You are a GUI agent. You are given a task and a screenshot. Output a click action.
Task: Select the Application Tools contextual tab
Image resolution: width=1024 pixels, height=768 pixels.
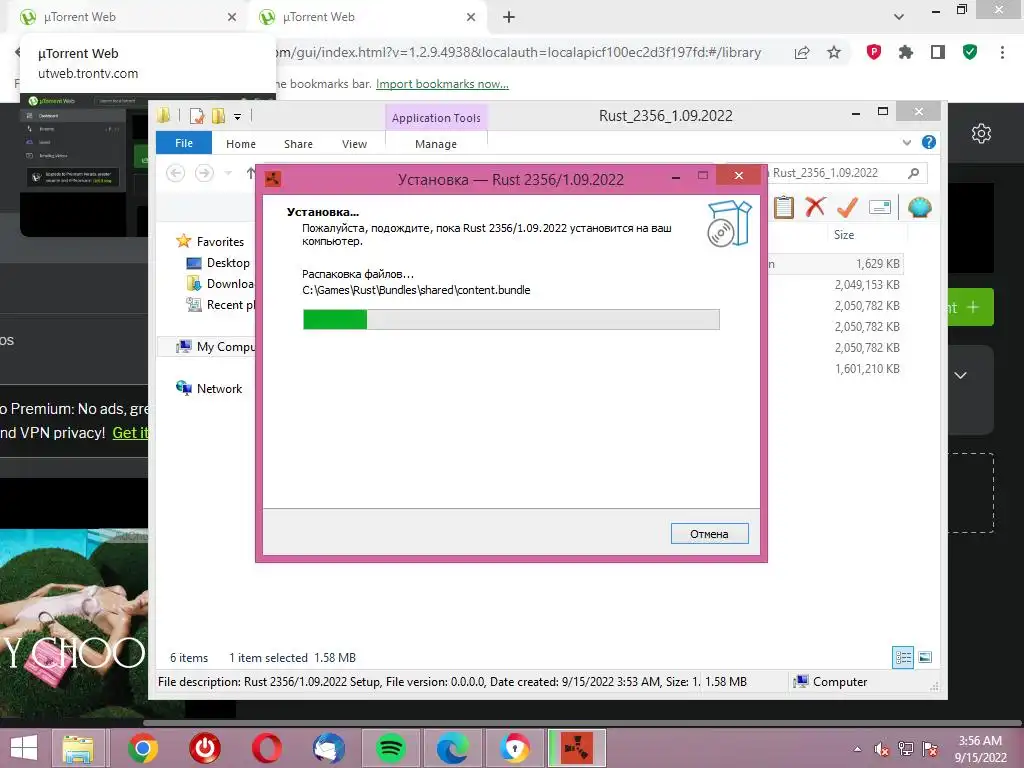click(436, 118)
